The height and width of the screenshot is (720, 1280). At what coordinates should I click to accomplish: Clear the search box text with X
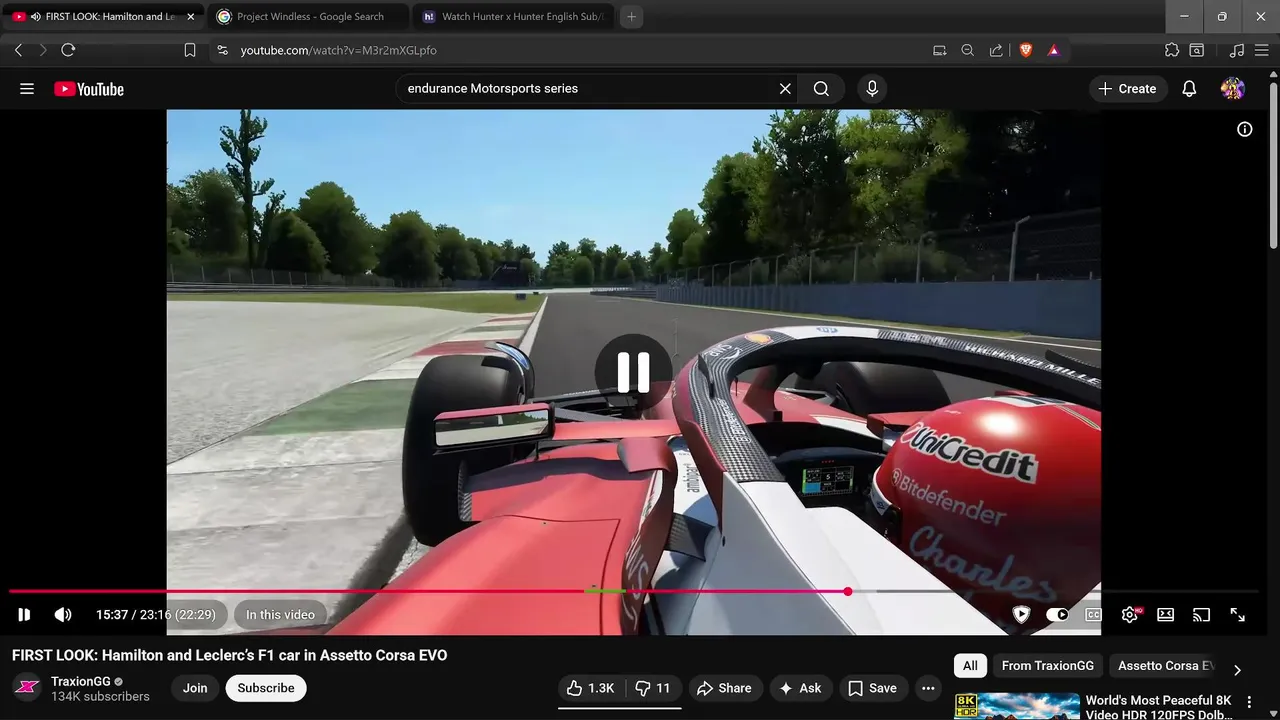pyautogui.click(x=785, y=89)
